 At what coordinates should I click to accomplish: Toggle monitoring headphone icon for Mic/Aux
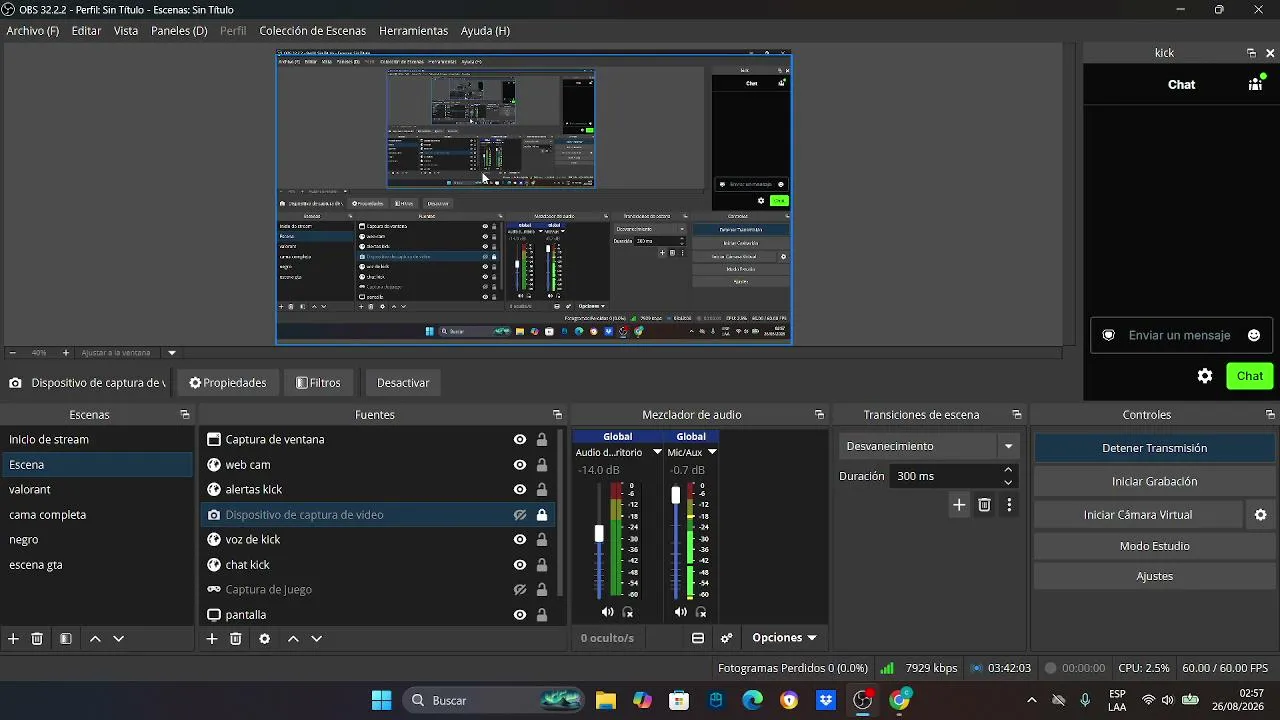[701, 612]
